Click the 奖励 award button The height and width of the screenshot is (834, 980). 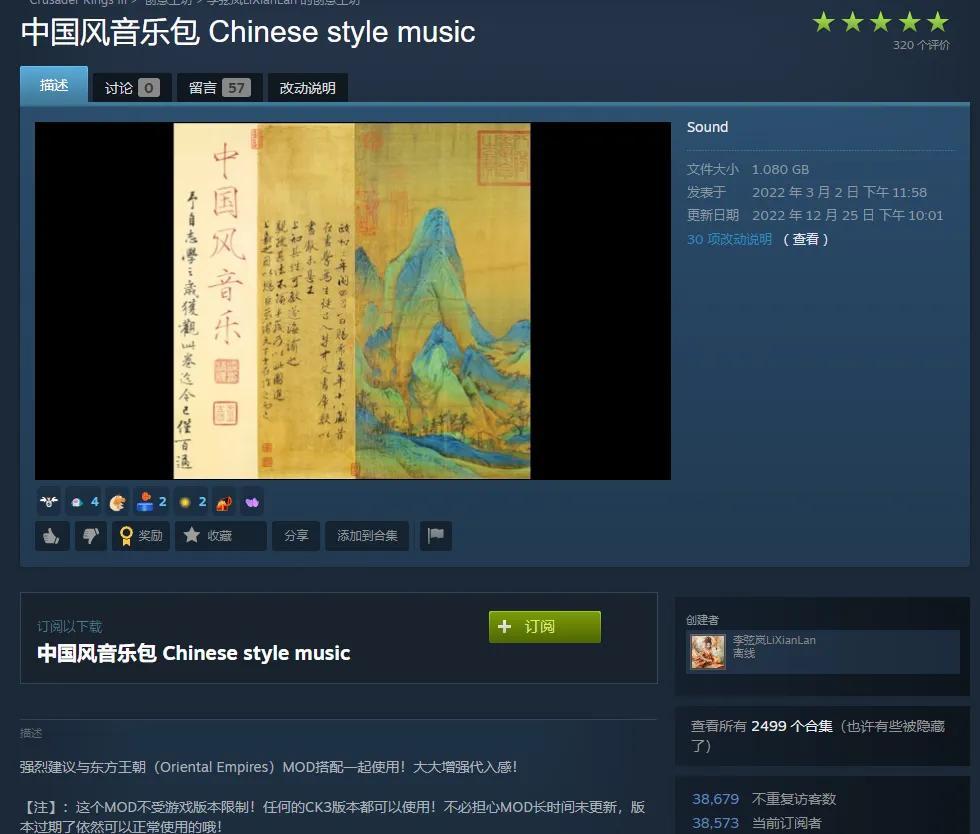click(141, 536)
